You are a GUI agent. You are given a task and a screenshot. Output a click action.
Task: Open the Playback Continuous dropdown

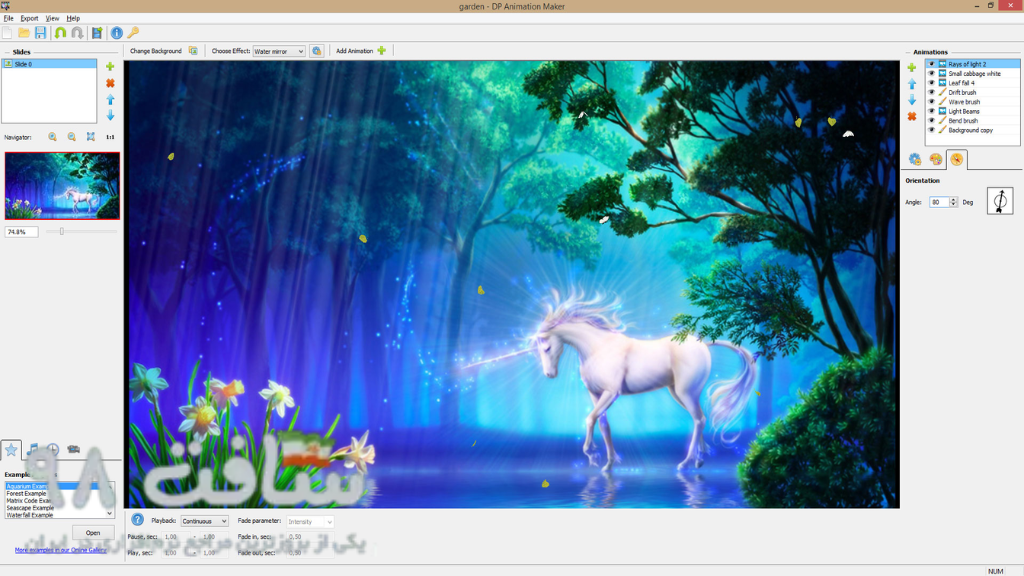pyautogui.click(x=204, y=521)
